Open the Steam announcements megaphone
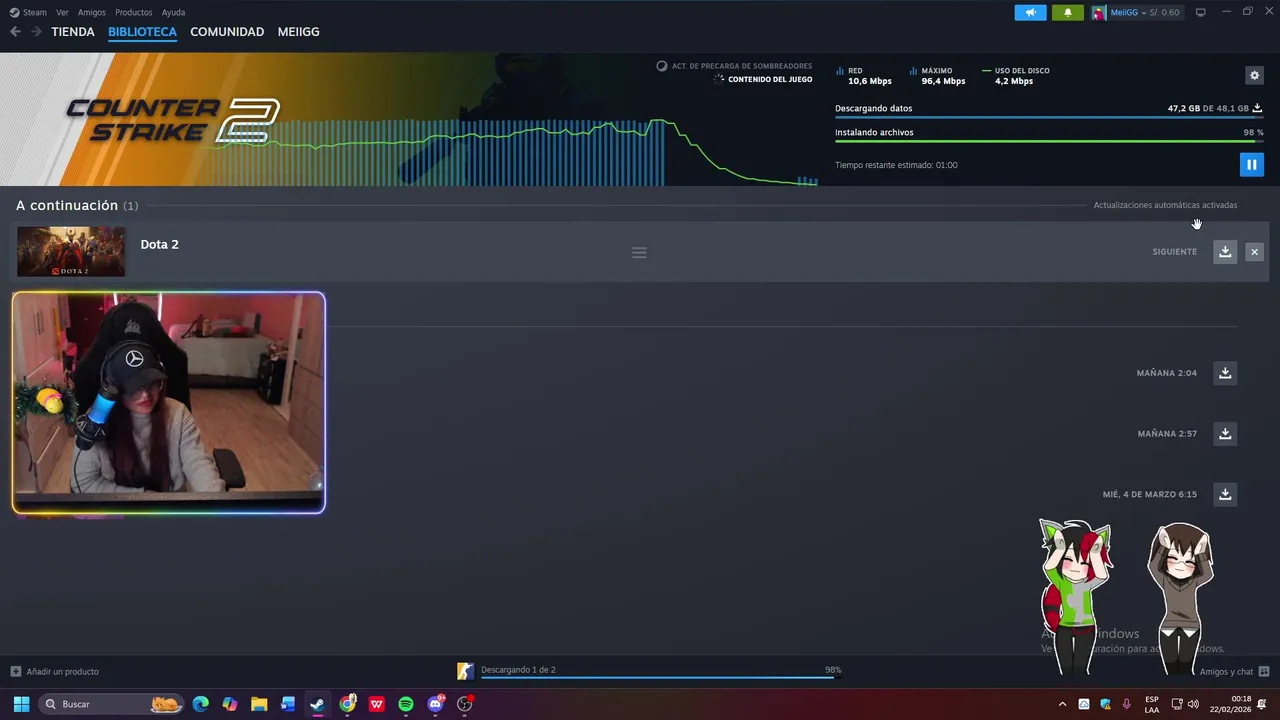This screenshot has height=720, width=1280. click(1030, 12)
